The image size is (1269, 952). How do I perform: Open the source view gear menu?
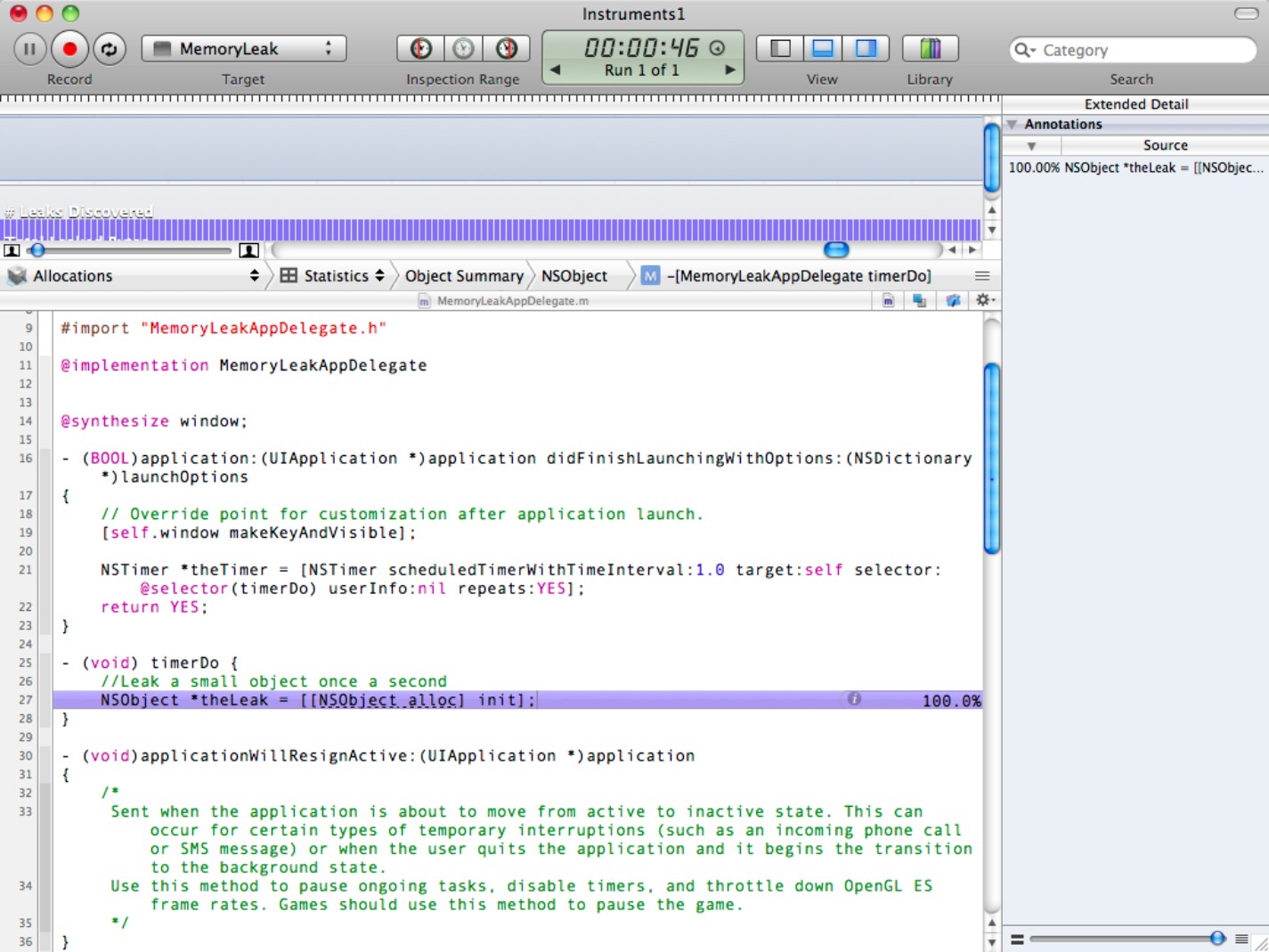(x=985, y=300)
